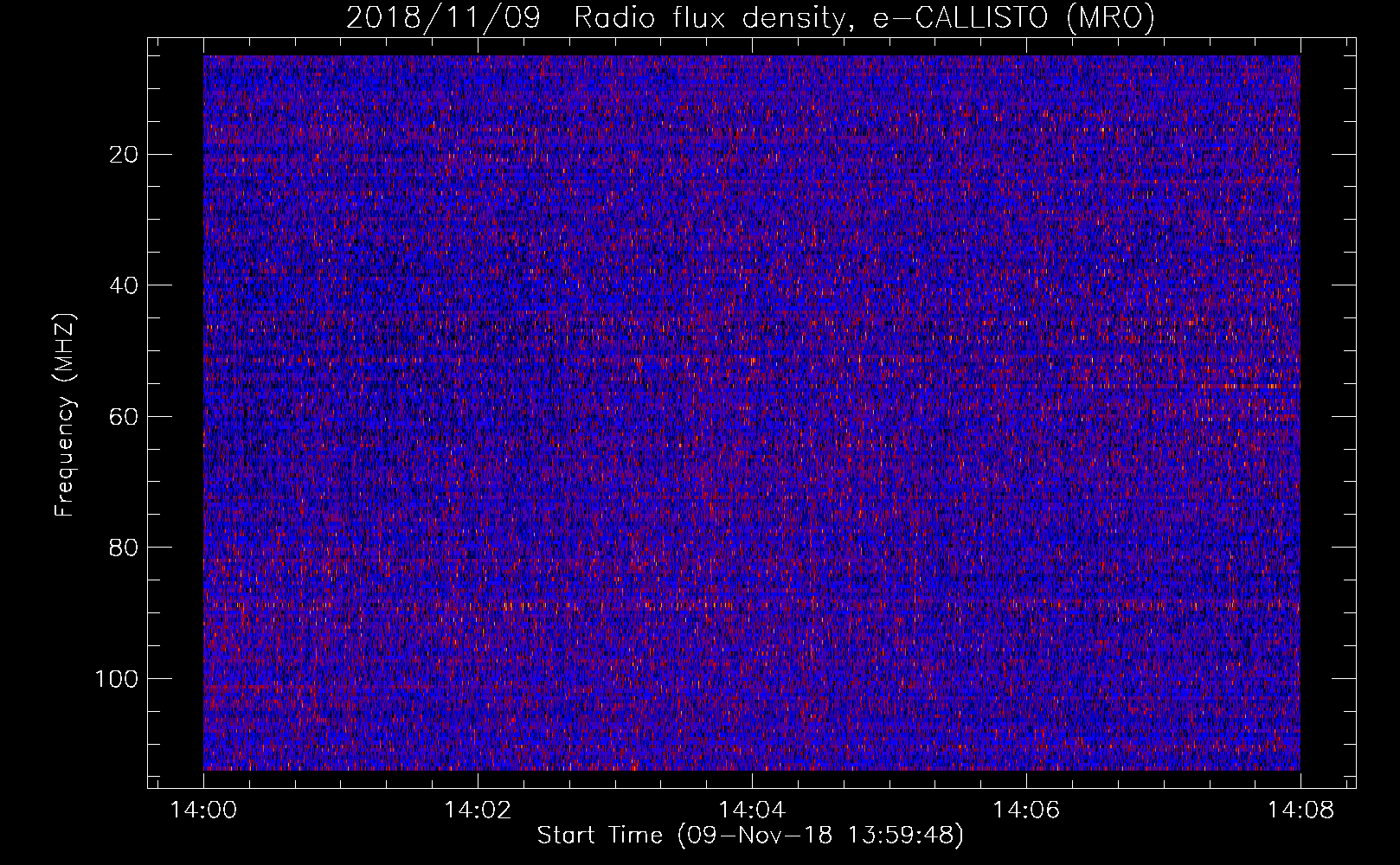Click the "14:00" time tick label
The width and height of the screenshot is (1400, 865).
204,811
